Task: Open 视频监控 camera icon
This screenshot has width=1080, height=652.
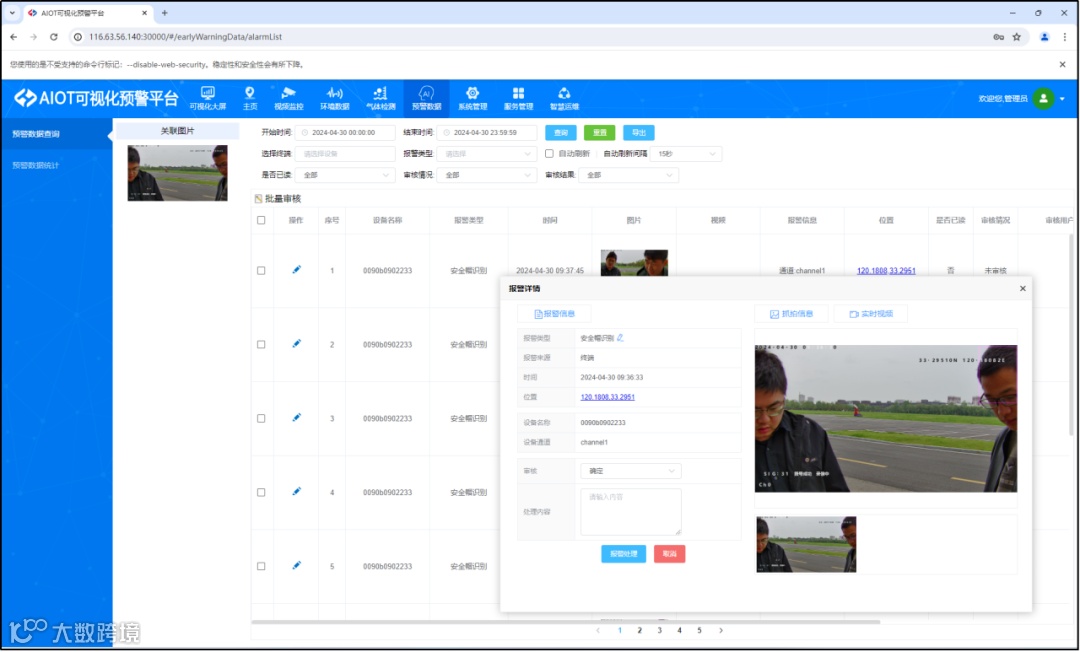Action: [289, 98]
